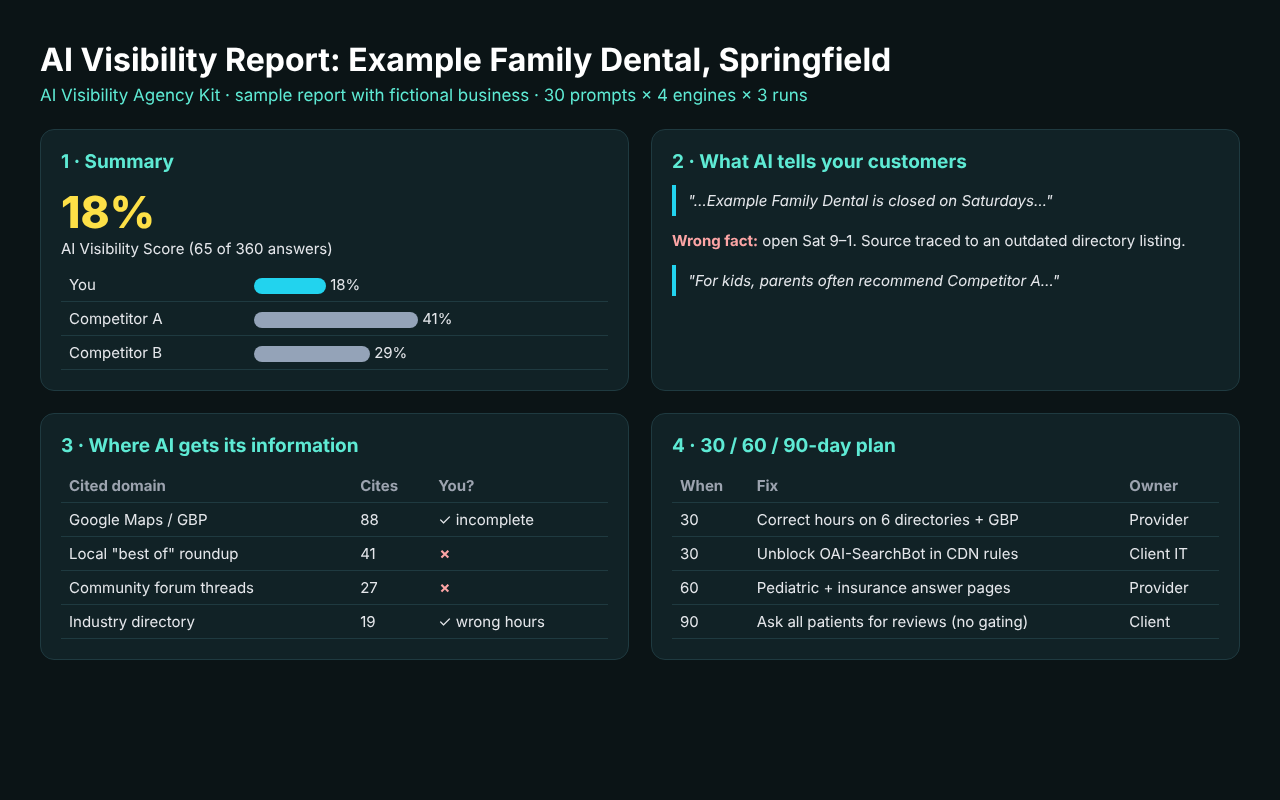Click the "Fix" column header in the plan
This screenshot has width=1280, height=800.
767,486
